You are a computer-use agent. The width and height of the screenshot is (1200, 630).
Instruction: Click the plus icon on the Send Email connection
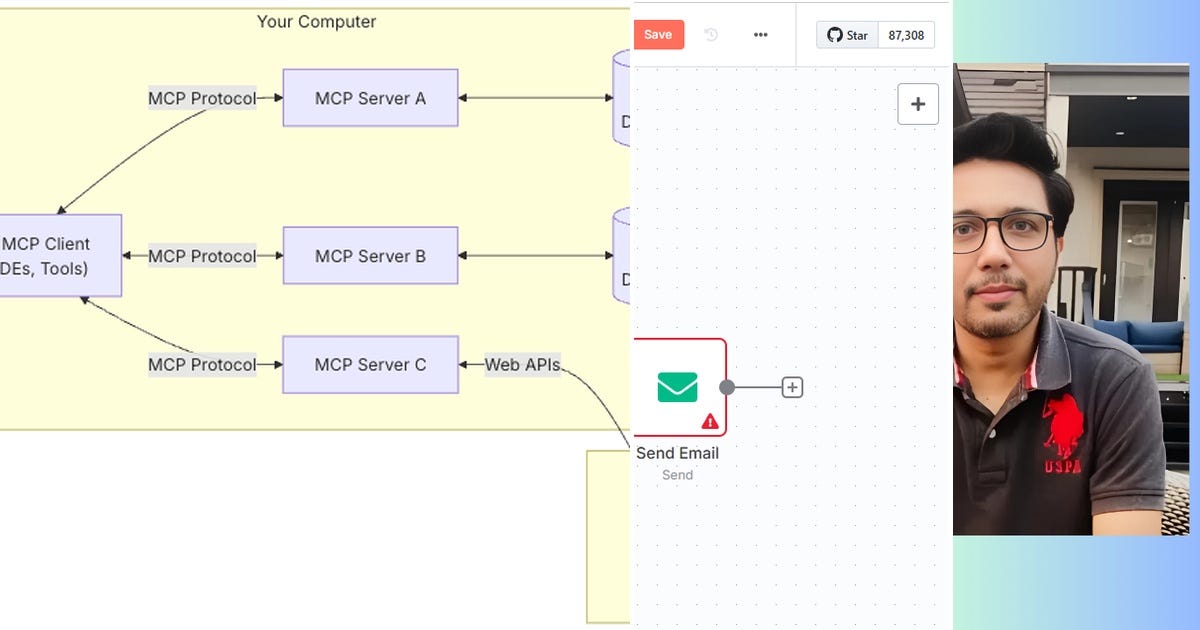792,387
